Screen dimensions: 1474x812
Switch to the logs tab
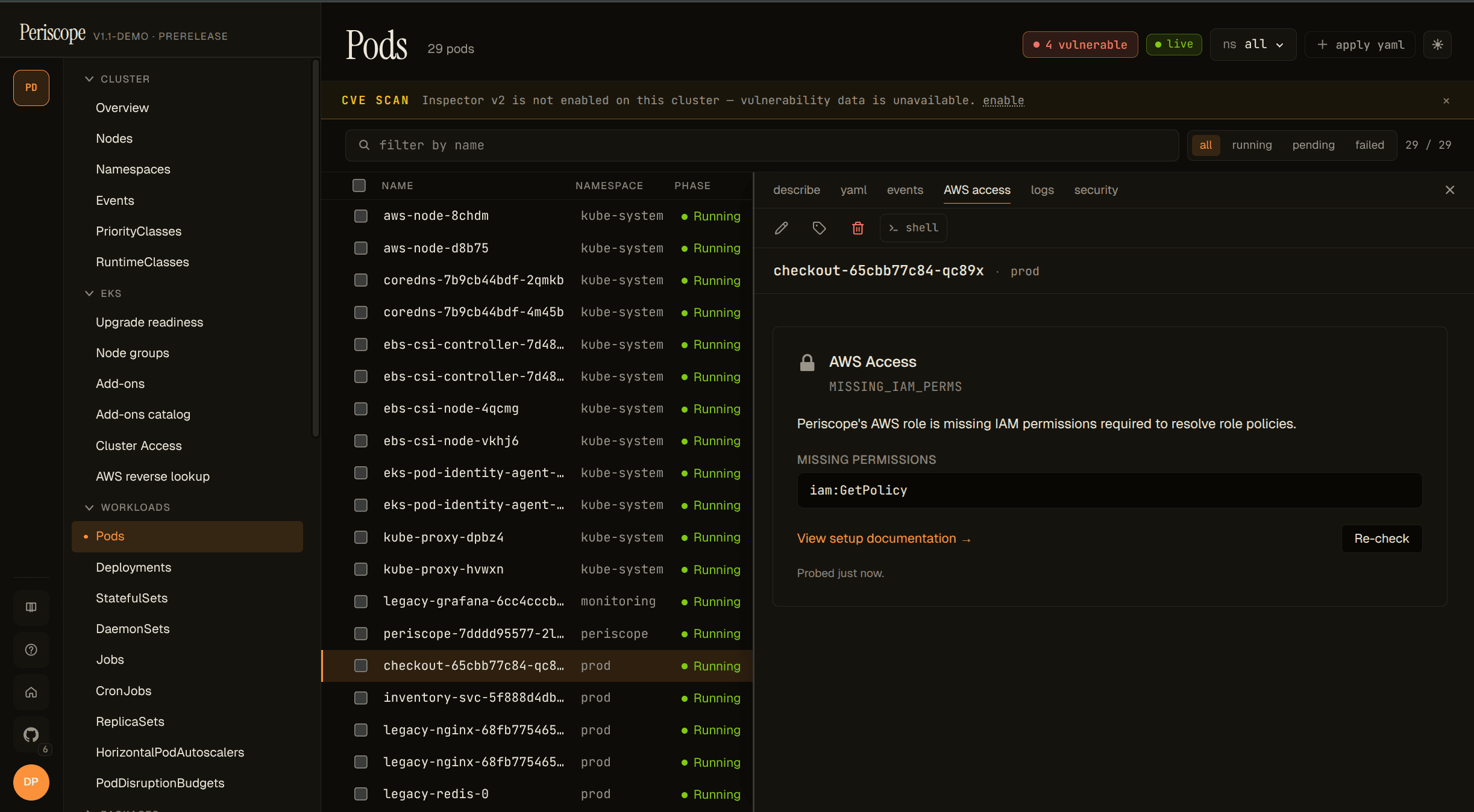pyautogui.click(x=1042, y=190)
